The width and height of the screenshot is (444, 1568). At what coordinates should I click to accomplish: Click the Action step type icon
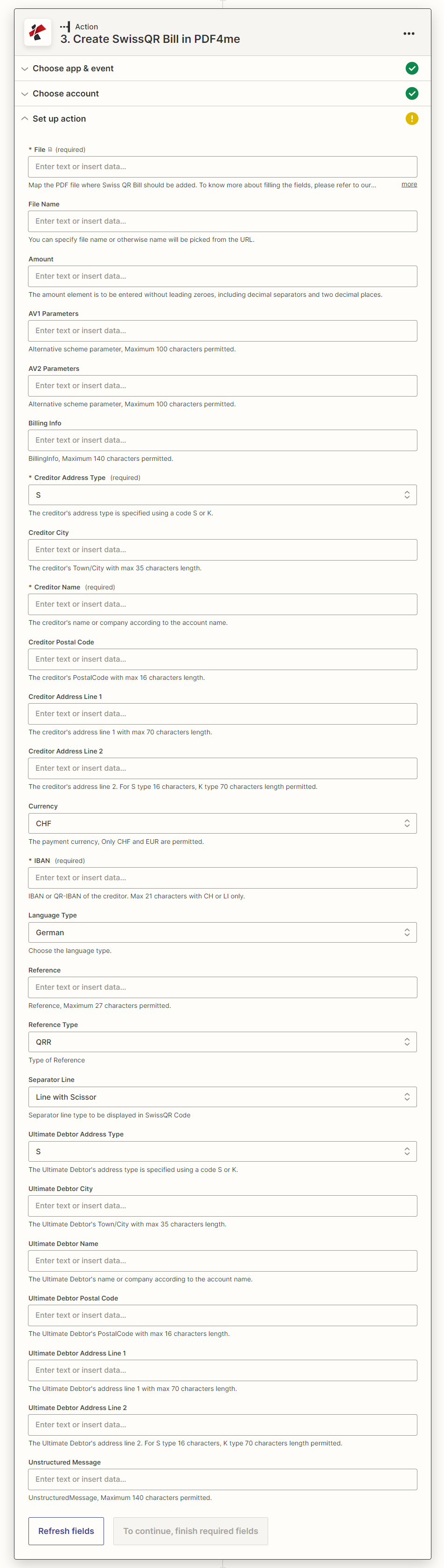65,27
